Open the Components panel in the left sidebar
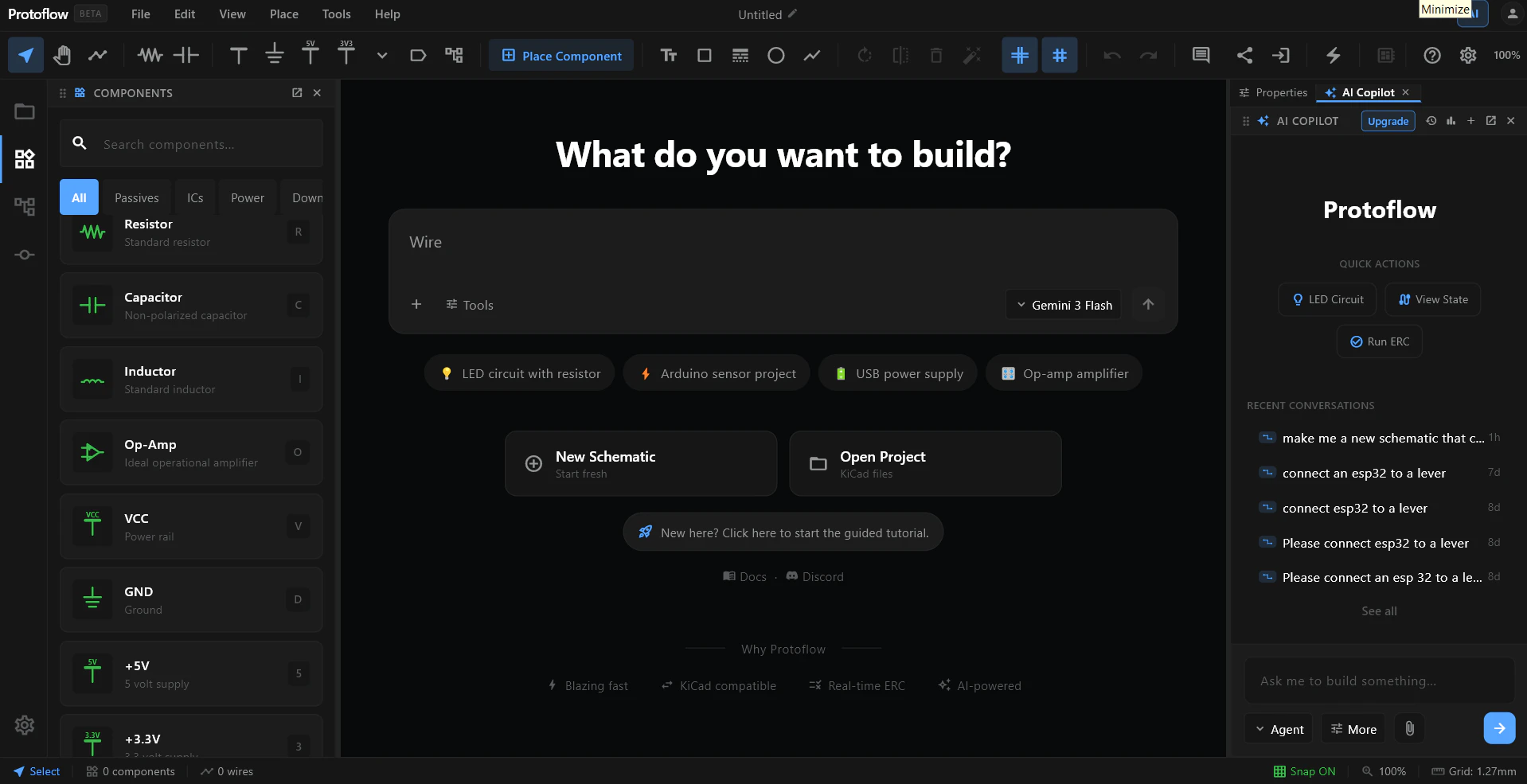 click(x=24, y=159)
